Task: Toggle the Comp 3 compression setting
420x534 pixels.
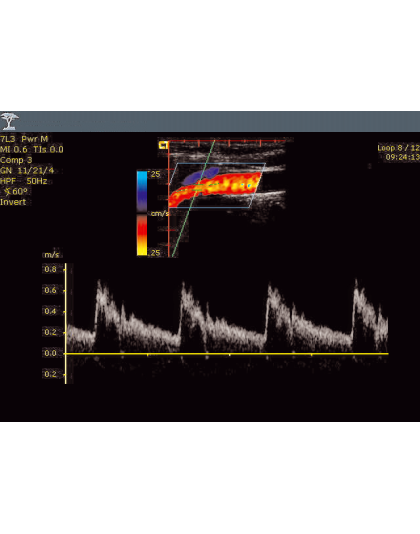Action: 16,160
